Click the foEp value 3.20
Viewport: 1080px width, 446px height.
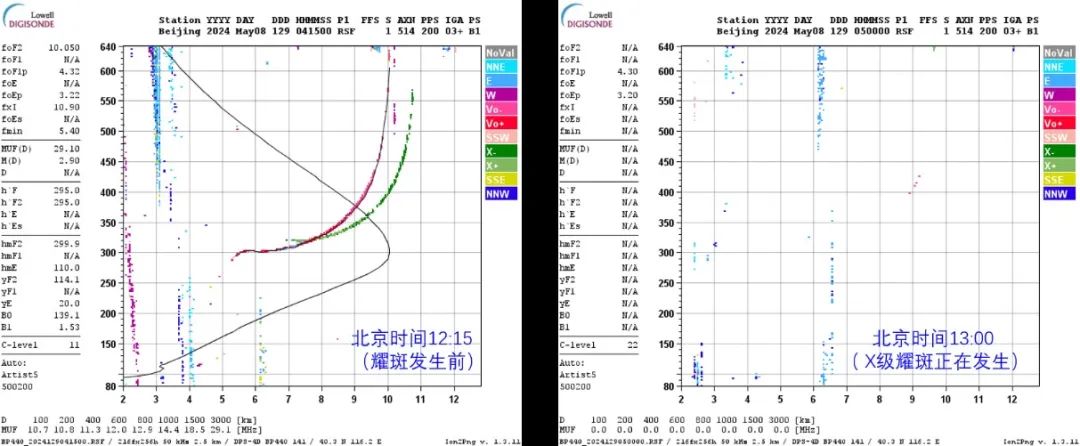coord(628,95)
